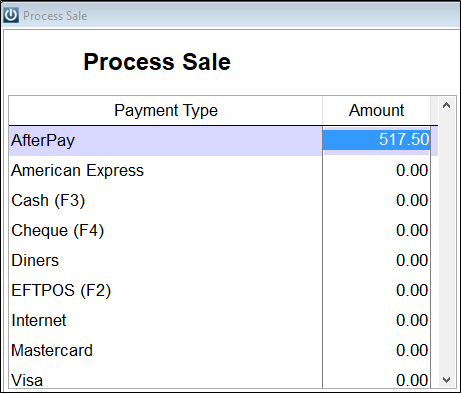Click the scrollbar up arrow
461x393 pixels.
pyautogui.click(x=447, y=105)
